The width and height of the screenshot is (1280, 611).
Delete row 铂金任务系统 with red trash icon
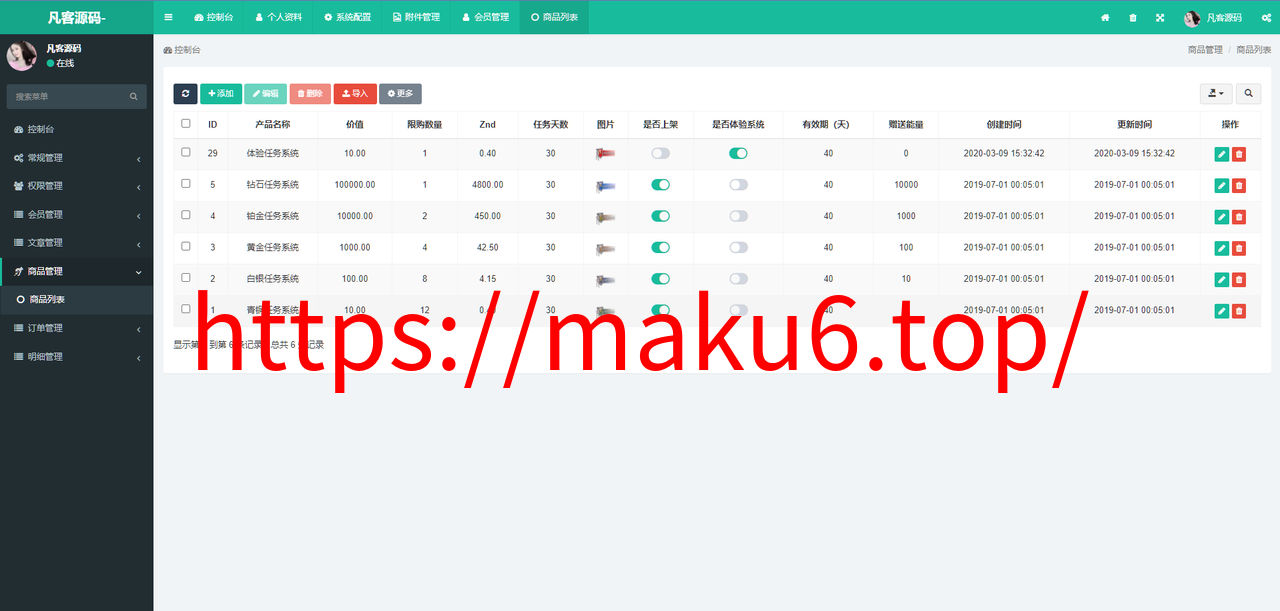click(x=1239, y=217)
